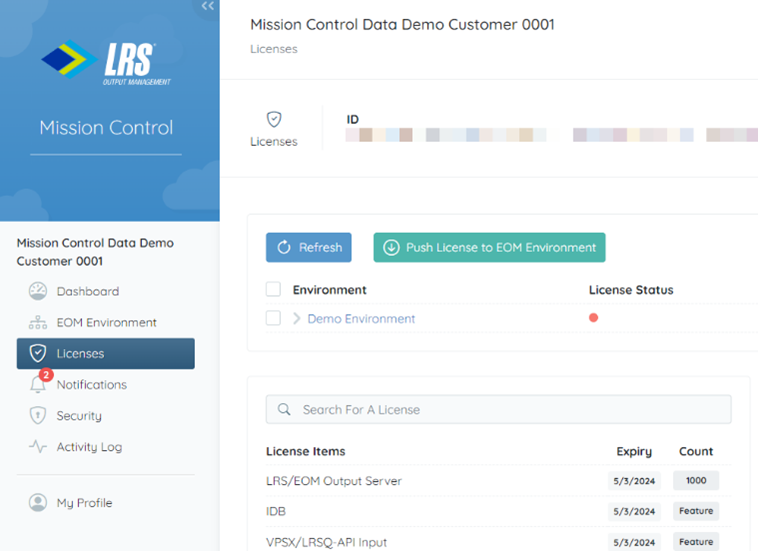Click the Dashboard gauge icon
Screen dimensions: 758x551
(38, 291)
